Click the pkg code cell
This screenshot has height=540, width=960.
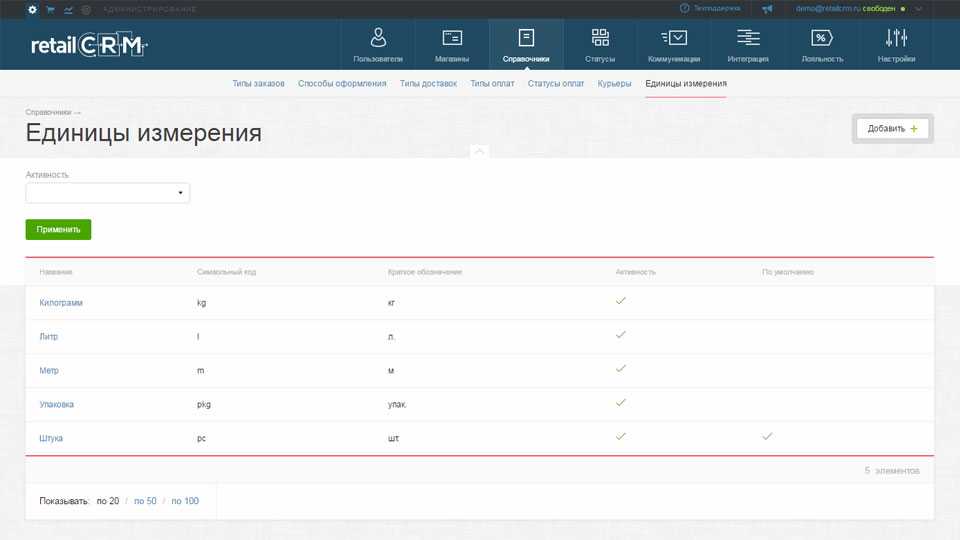tap(204, 404)
